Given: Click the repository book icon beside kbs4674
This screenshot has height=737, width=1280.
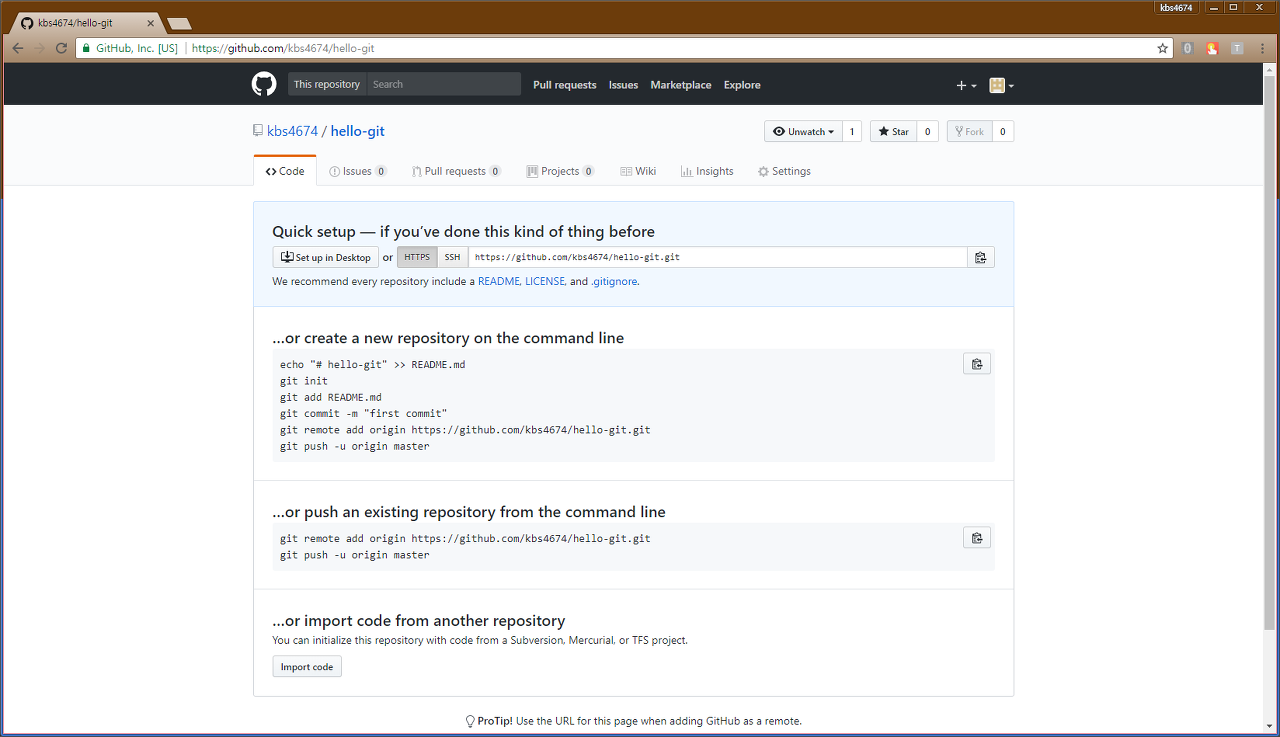Looking at the screenshot, I should [x=258, y=131].
